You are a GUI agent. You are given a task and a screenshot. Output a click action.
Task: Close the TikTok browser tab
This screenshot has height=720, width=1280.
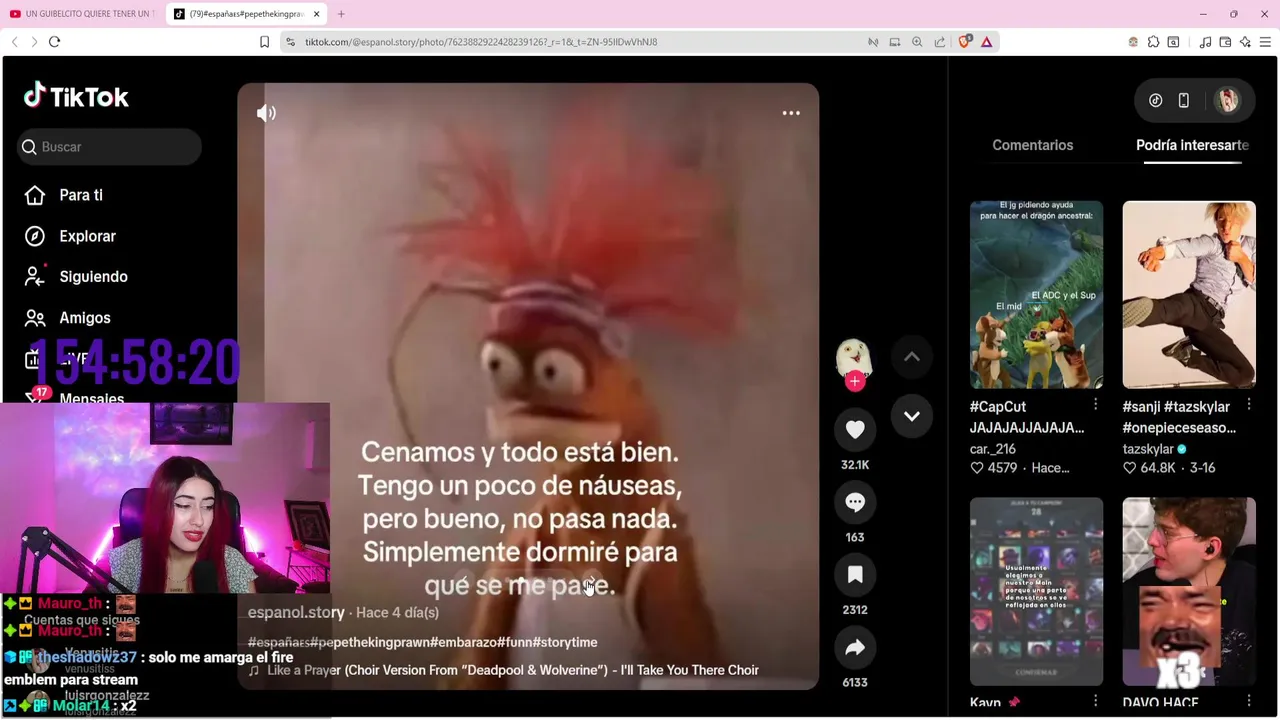click(317, 14)
